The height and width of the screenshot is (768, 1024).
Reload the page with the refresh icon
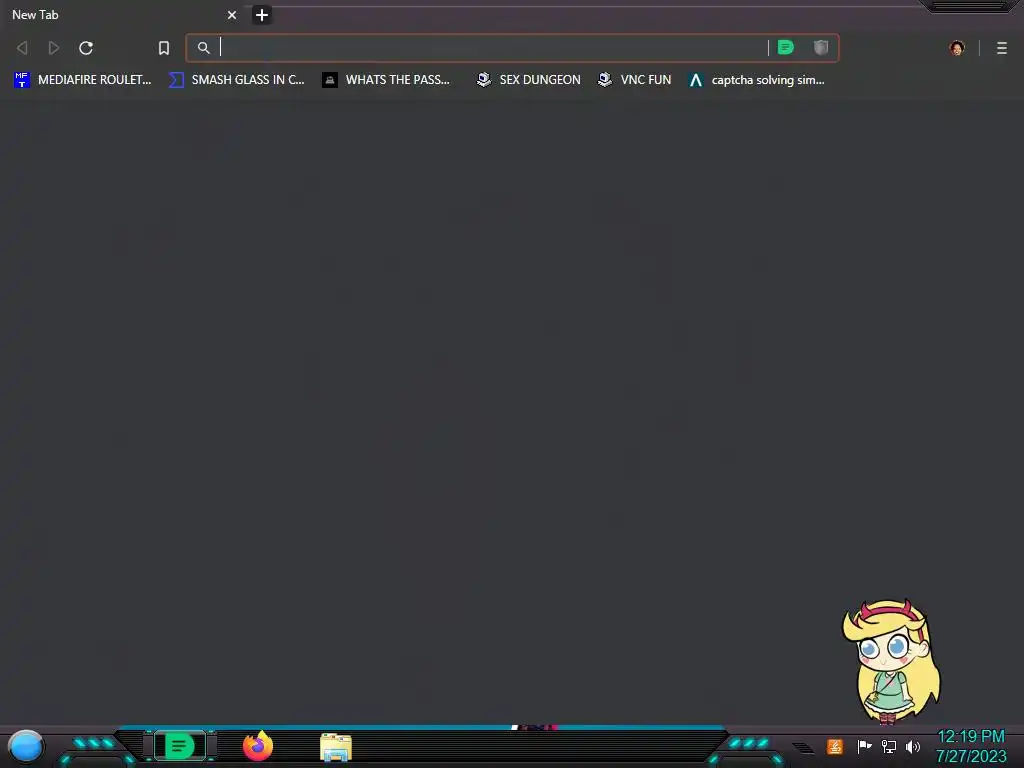86,48
